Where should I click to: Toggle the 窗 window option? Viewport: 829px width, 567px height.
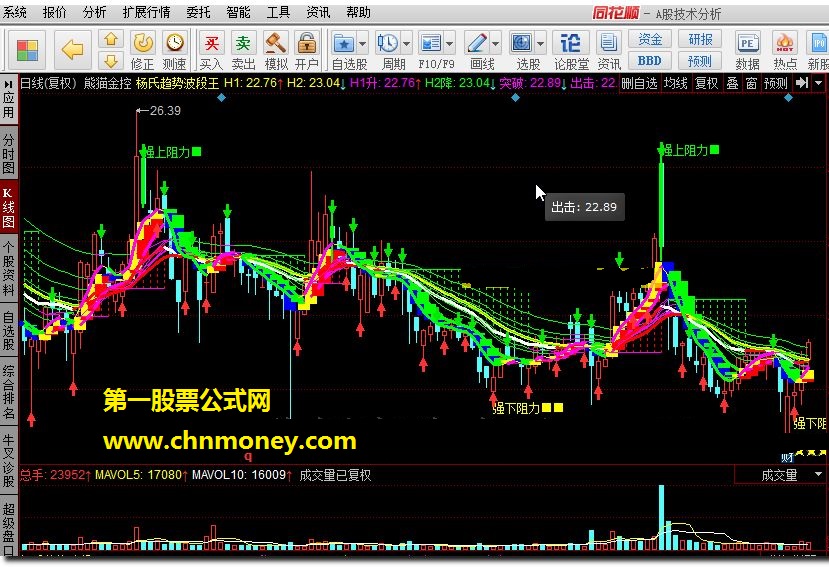[751, 83]
